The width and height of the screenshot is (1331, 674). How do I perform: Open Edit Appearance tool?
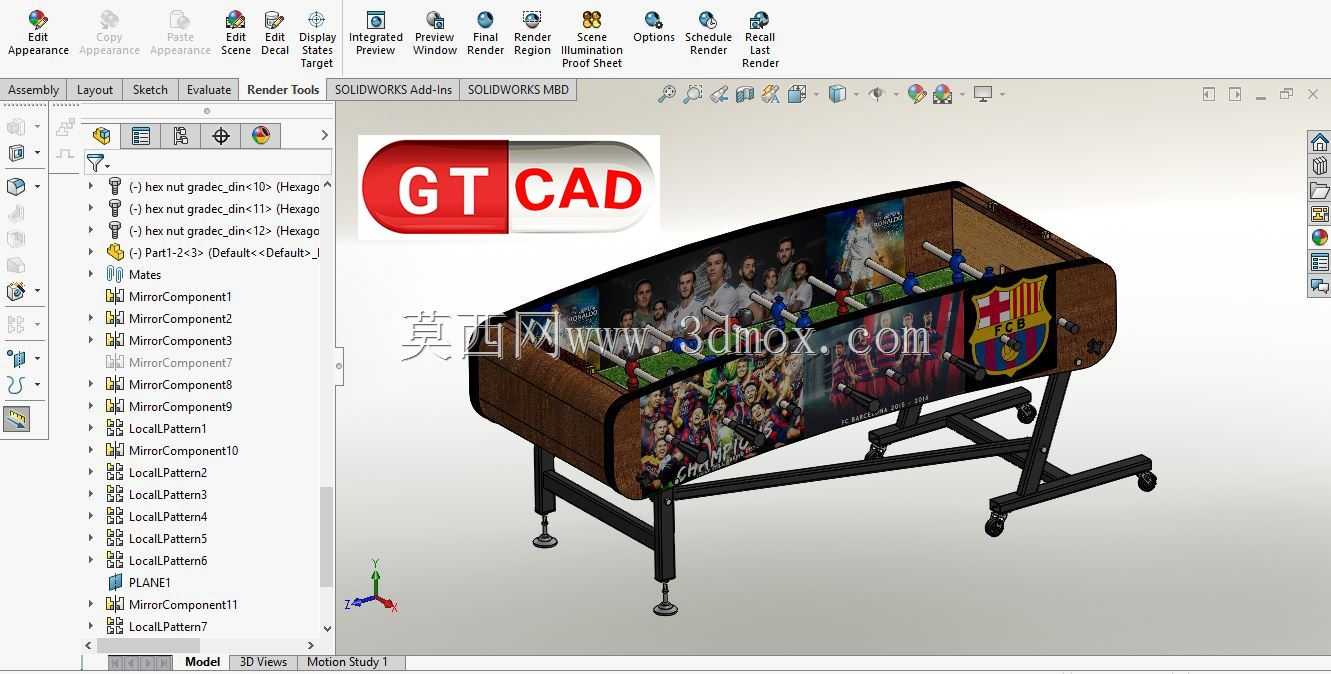pos(38,33)
